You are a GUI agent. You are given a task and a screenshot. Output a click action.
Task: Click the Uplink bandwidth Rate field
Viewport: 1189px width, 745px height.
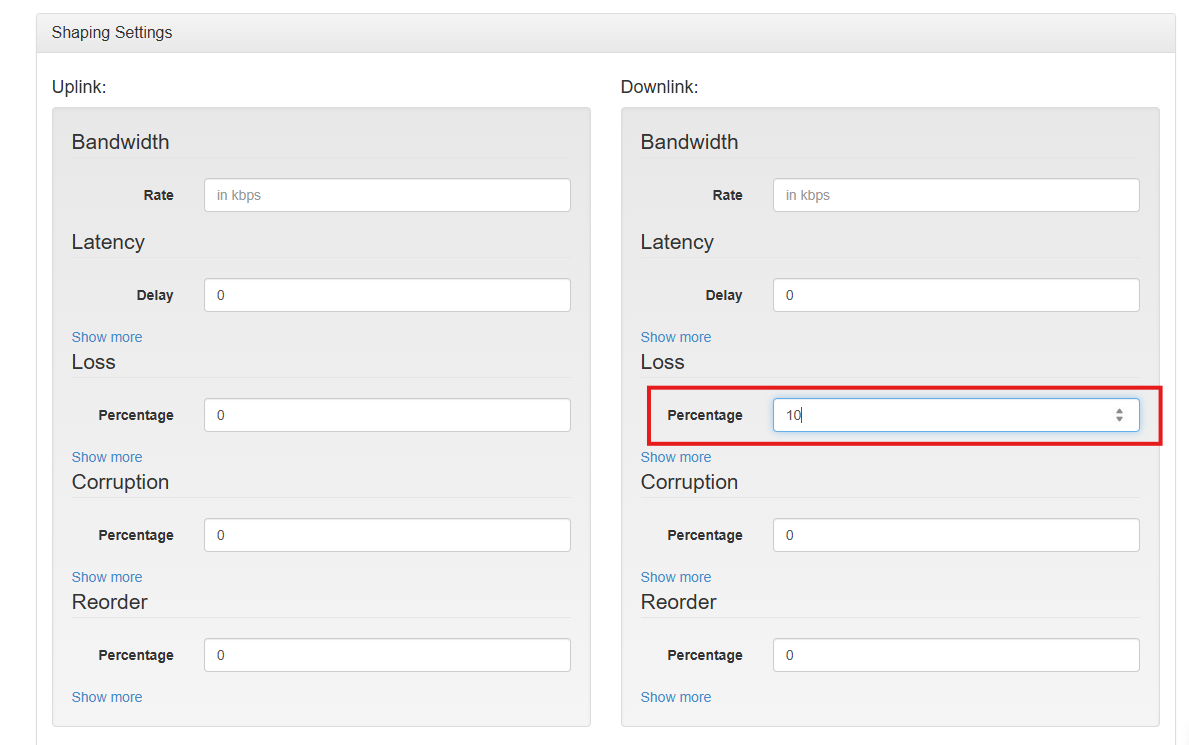(387, 195)
